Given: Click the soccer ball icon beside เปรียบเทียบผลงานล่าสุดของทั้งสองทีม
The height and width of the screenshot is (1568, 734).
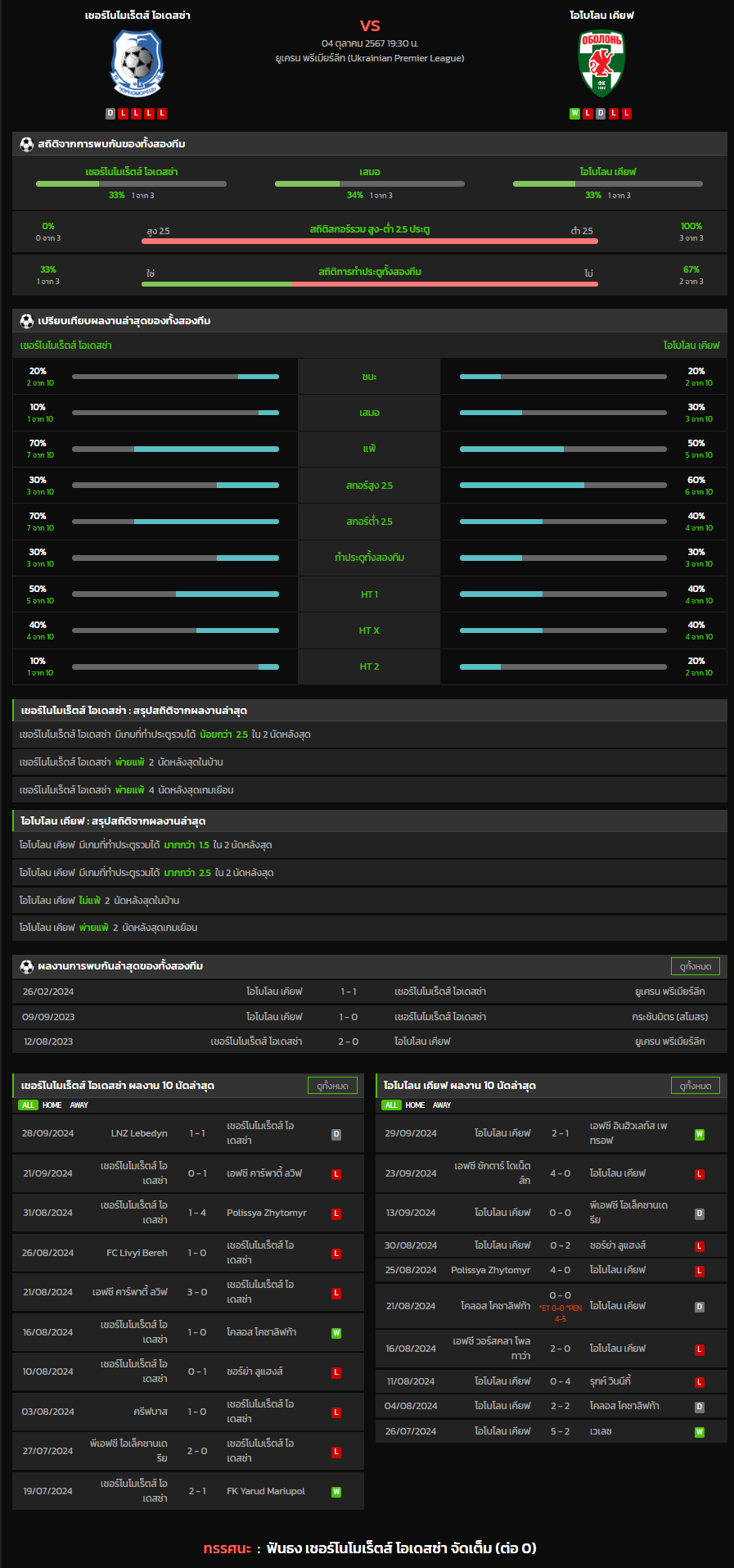Looking at the screenshot, I should (x=27, y=321).
